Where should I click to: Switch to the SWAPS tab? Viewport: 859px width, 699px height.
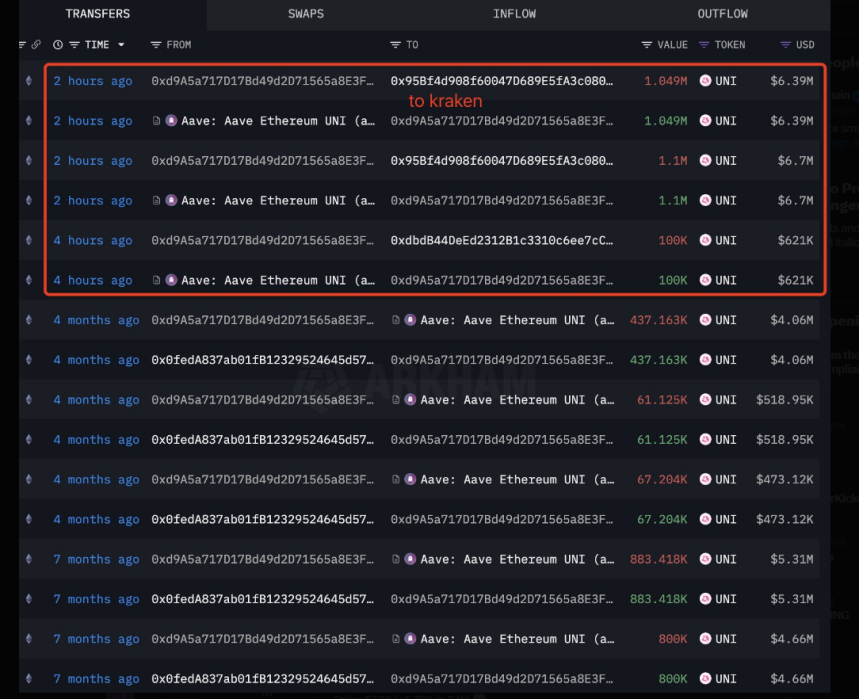click(305, 14)
